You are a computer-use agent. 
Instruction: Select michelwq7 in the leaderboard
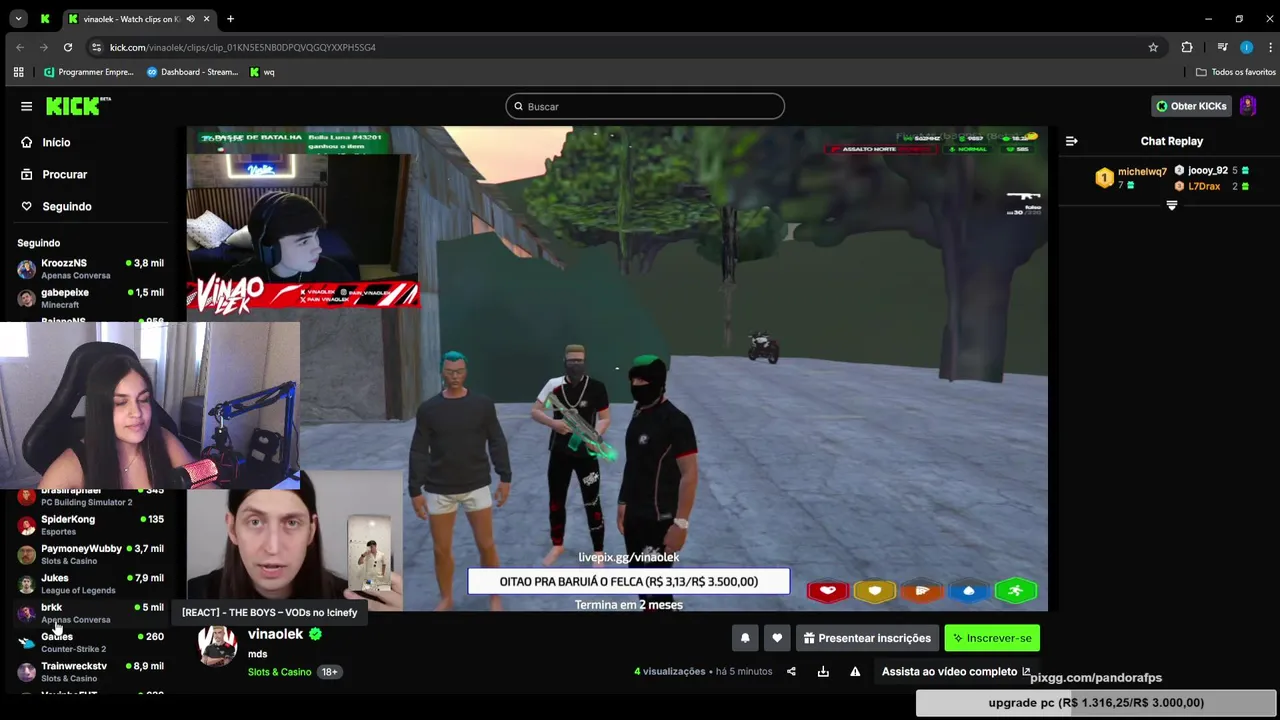[x=1142, y=172]
